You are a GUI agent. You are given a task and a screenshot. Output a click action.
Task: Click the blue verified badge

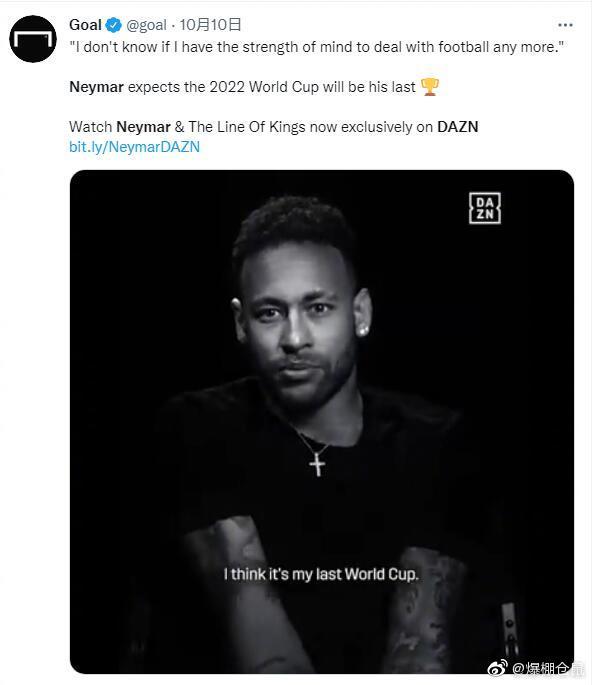pos(114,25)
